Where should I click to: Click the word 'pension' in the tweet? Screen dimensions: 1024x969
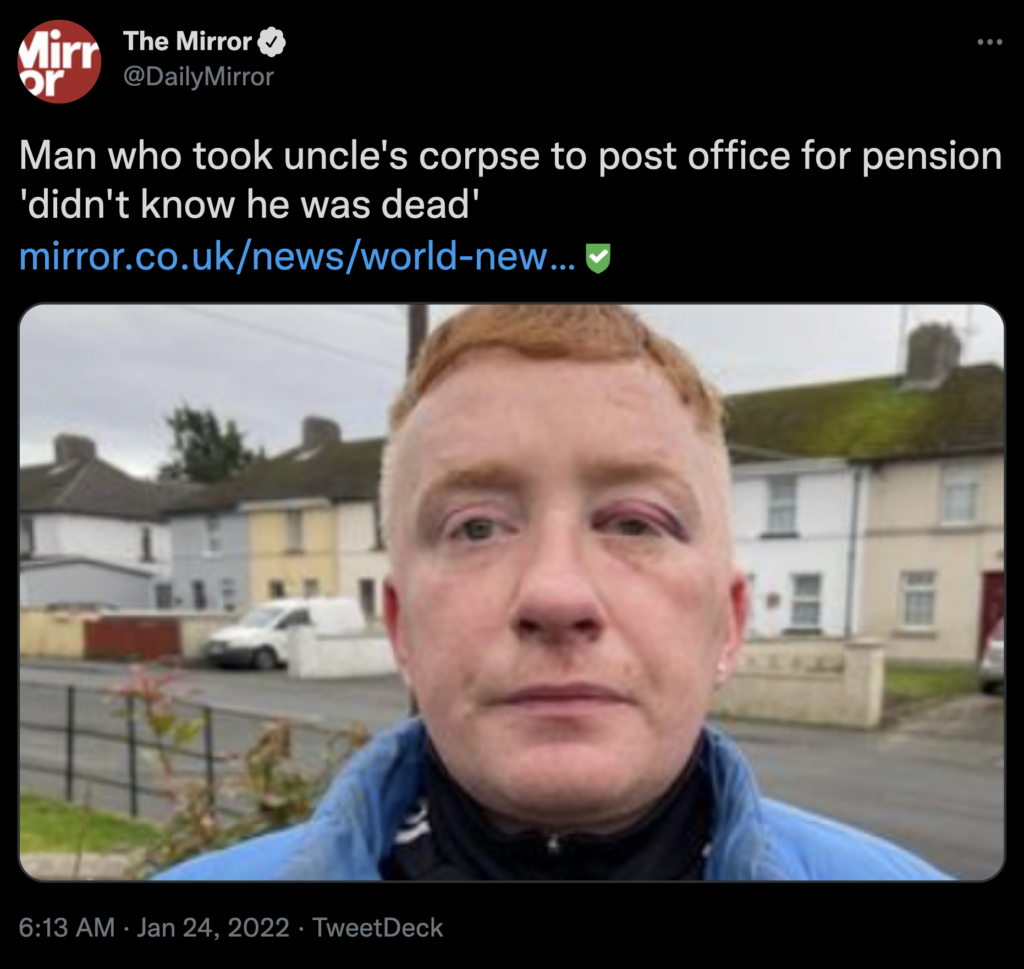(x=931, y=157)
